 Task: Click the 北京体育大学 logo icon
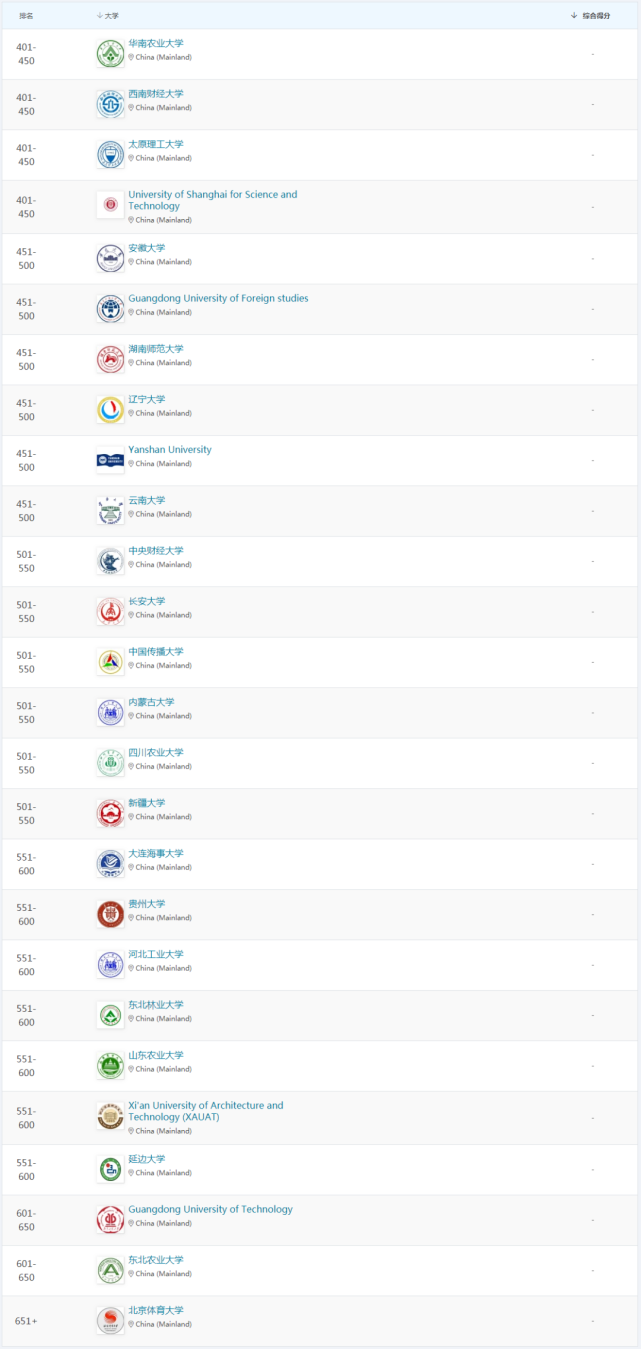pyautogui.click(x=110, y=1321)
